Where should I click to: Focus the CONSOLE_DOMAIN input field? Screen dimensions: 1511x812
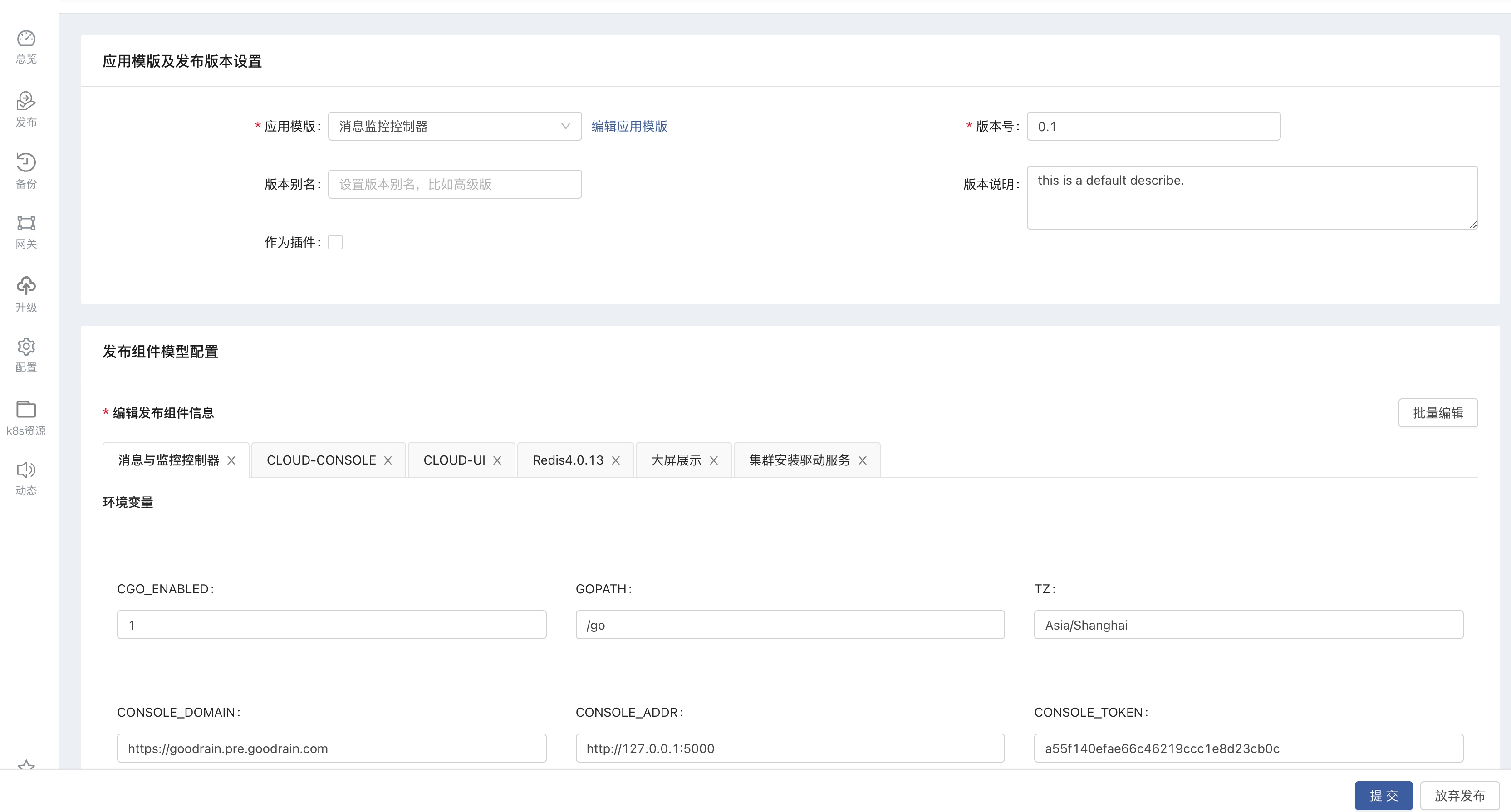click(x=331, y=748)
